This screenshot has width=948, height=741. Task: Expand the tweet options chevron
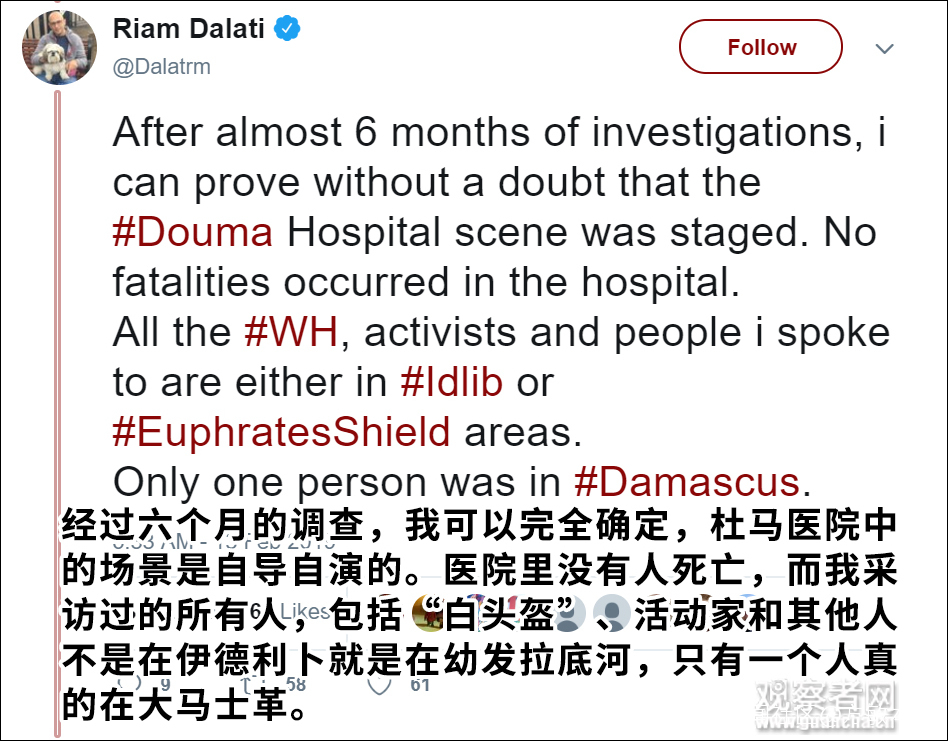pos(884,49)
